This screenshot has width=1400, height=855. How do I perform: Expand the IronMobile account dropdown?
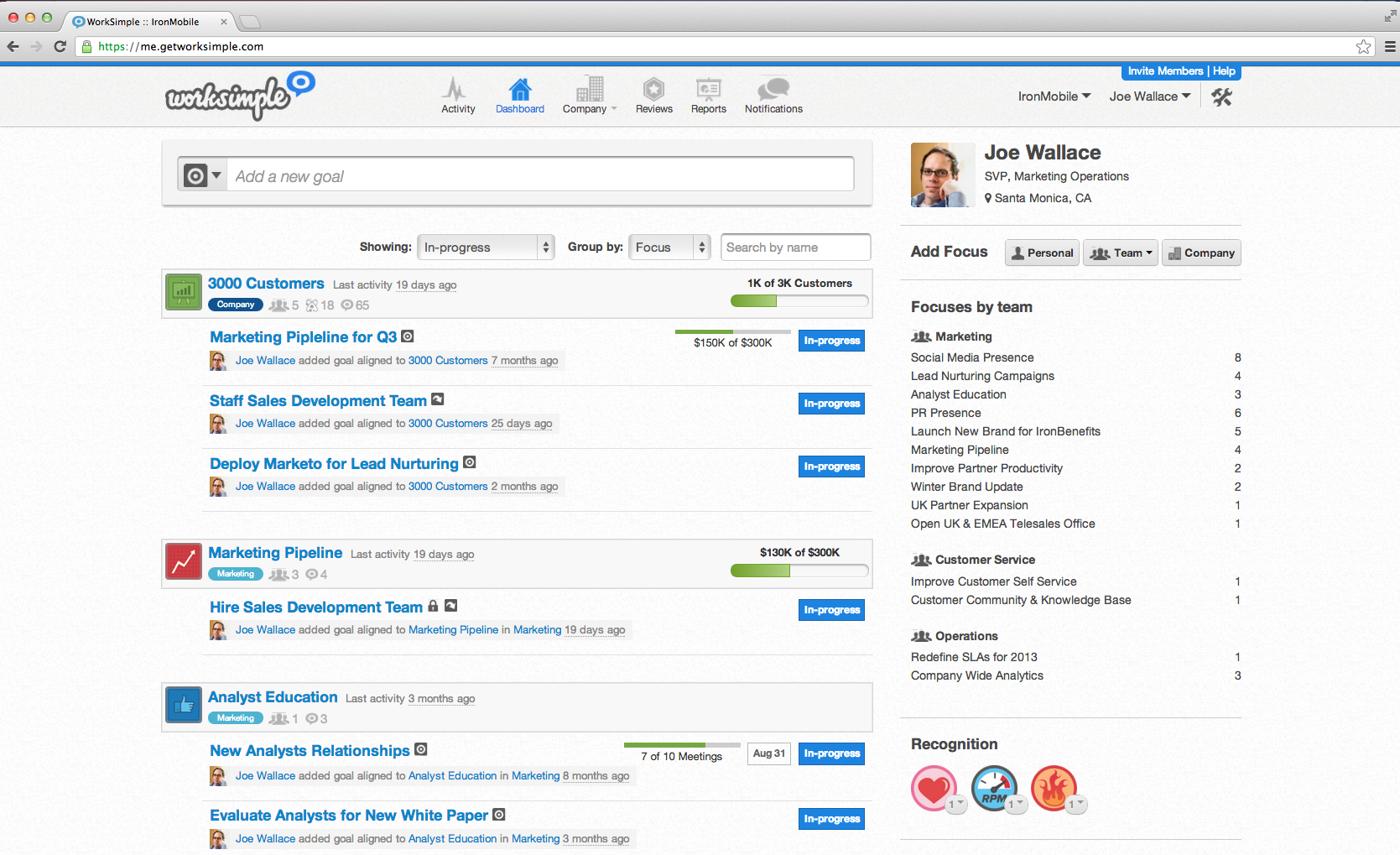click(1054, 96)
